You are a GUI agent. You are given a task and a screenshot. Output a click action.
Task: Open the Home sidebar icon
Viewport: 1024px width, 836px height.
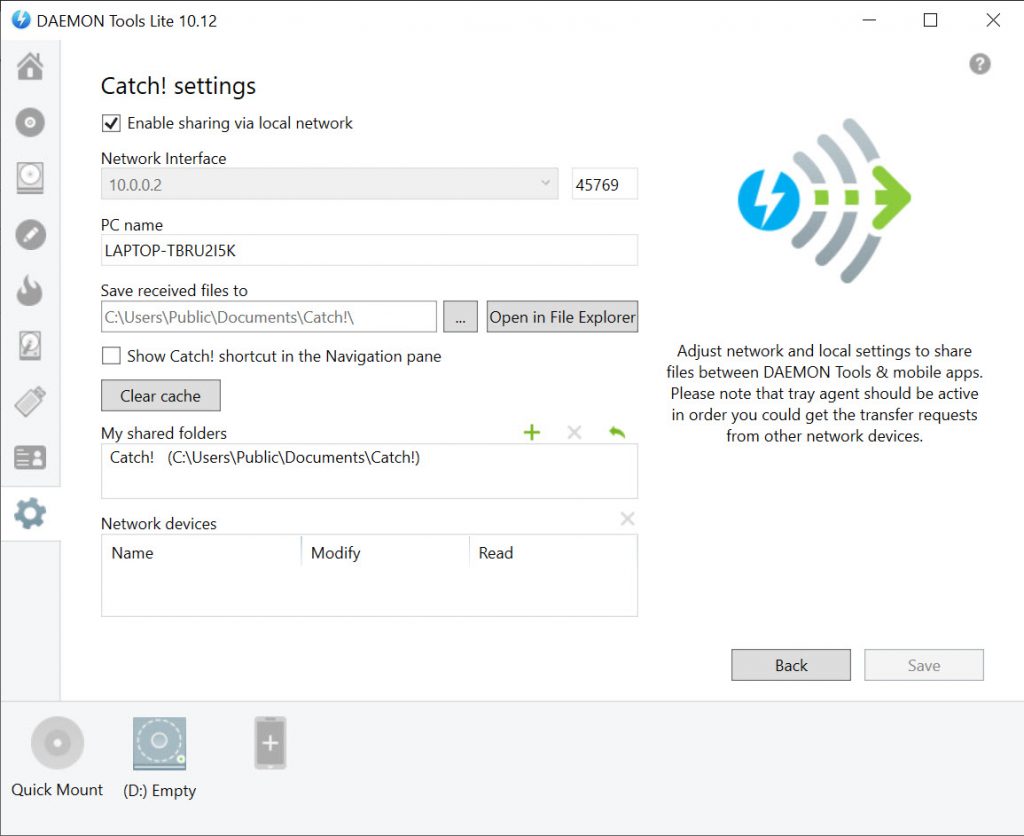[x=30, y=67]
